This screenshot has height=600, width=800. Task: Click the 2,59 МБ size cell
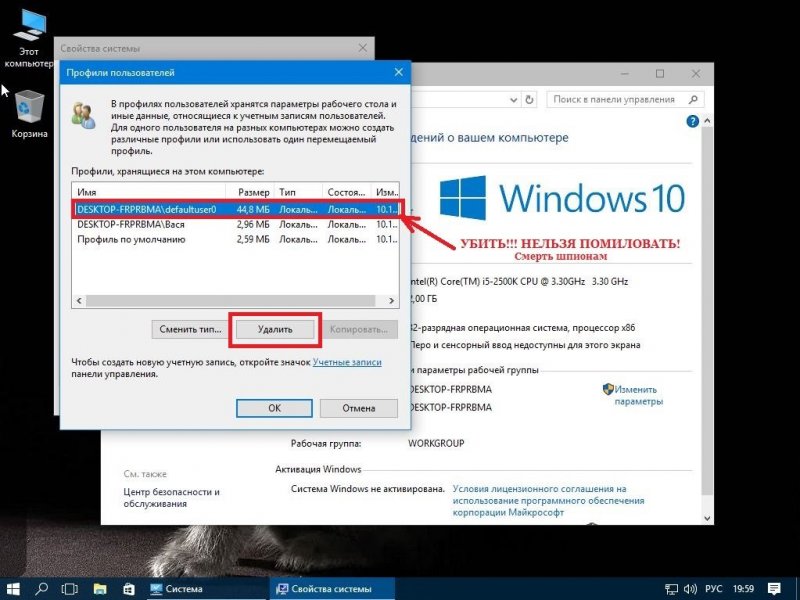point(253,239)
